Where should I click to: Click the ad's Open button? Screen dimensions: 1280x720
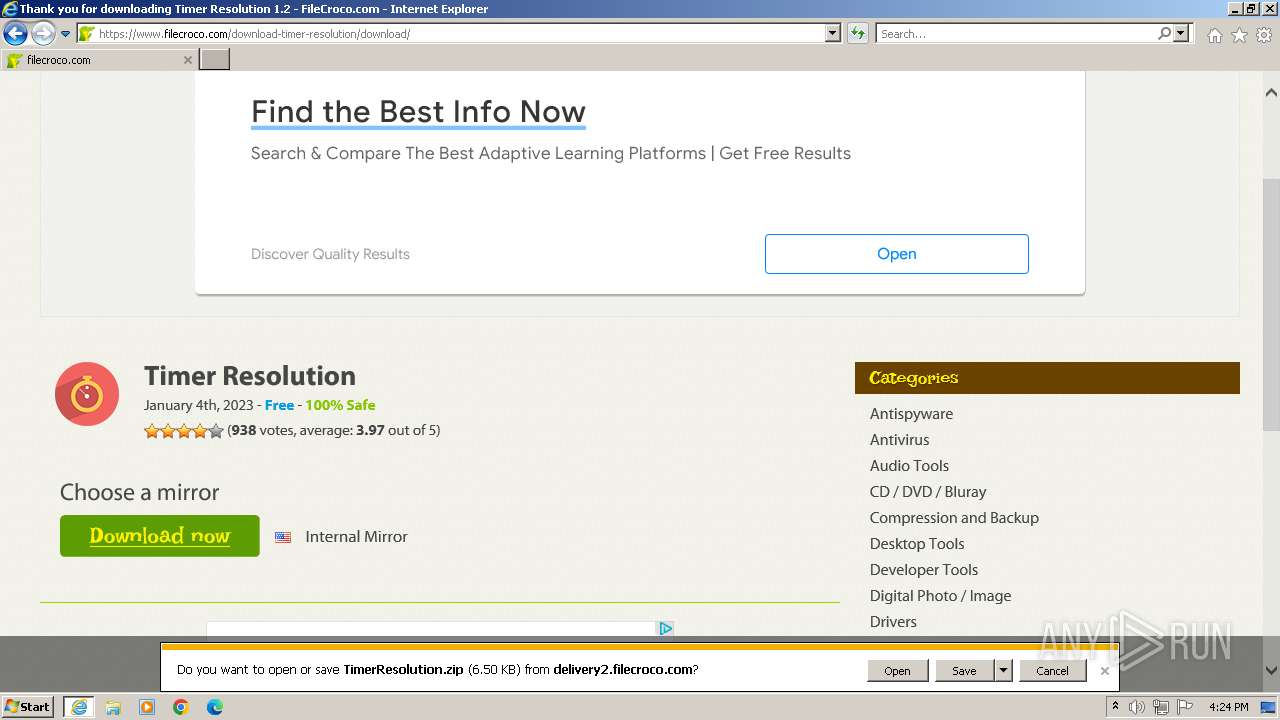tap(896, 254)
